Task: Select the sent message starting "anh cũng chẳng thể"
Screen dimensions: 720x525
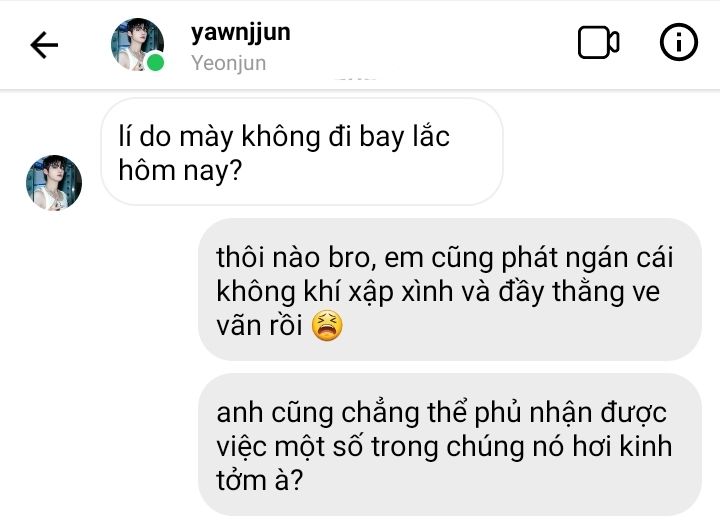Action: click(450, 444)
